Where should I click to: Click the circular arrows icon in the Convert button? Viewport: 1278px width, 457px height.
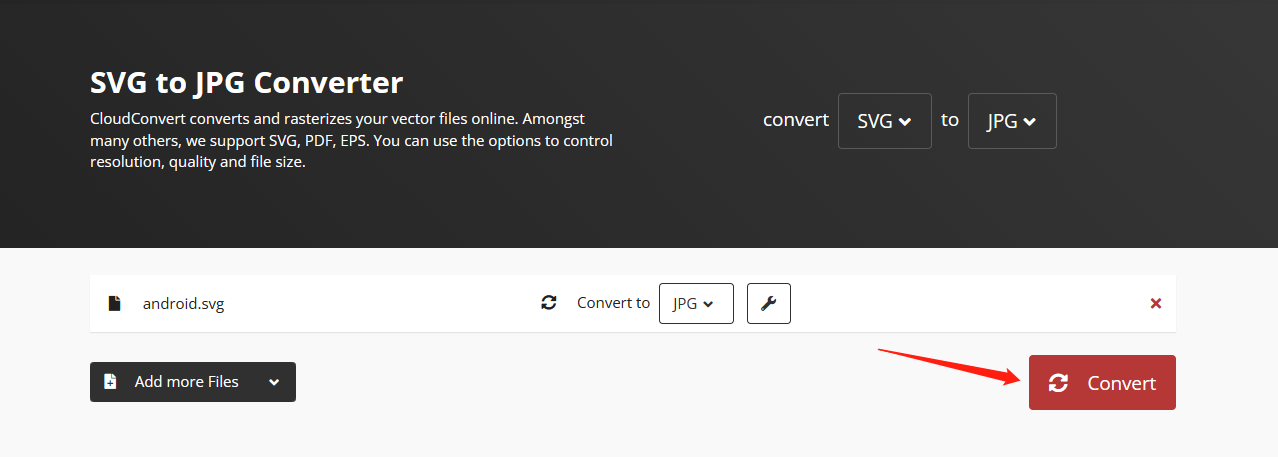pos(1058,383)
